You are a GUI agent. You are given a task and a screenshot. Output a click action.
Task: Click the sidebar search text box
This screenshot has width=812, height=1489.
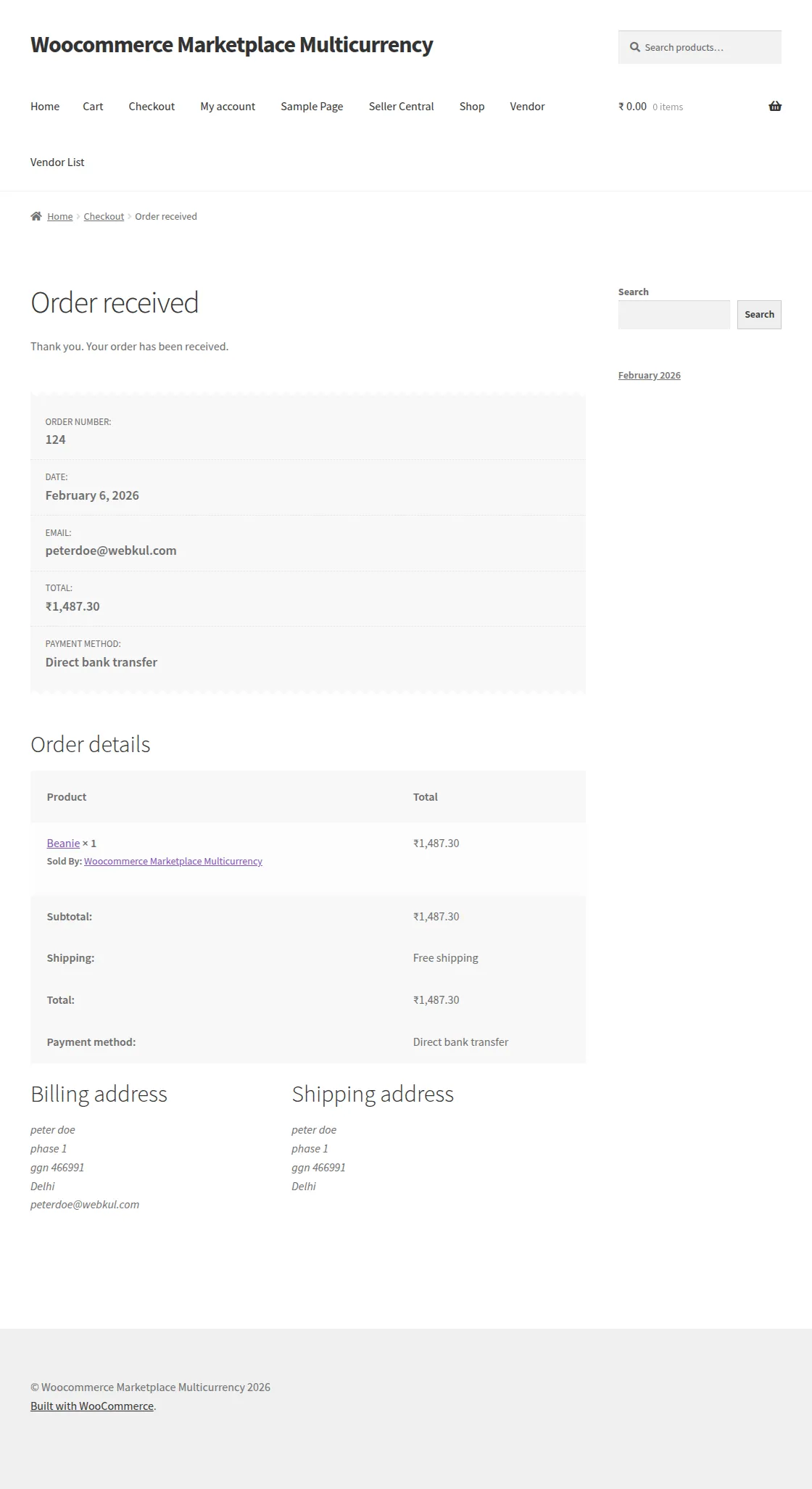tap(673, 314)
